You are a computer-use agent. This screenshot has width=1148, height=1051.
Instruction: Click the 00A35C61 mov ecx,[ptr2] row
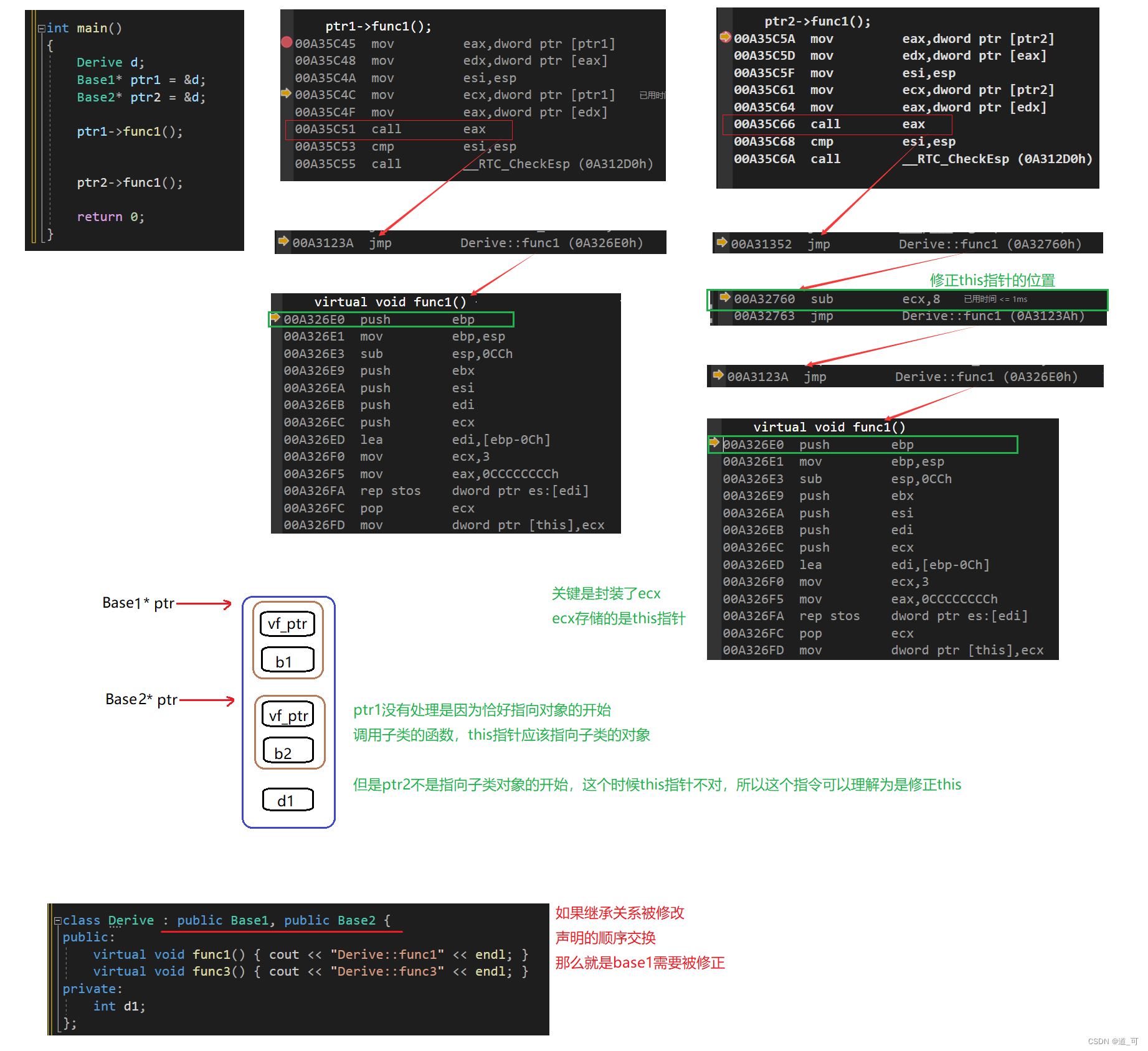(894, 90)
